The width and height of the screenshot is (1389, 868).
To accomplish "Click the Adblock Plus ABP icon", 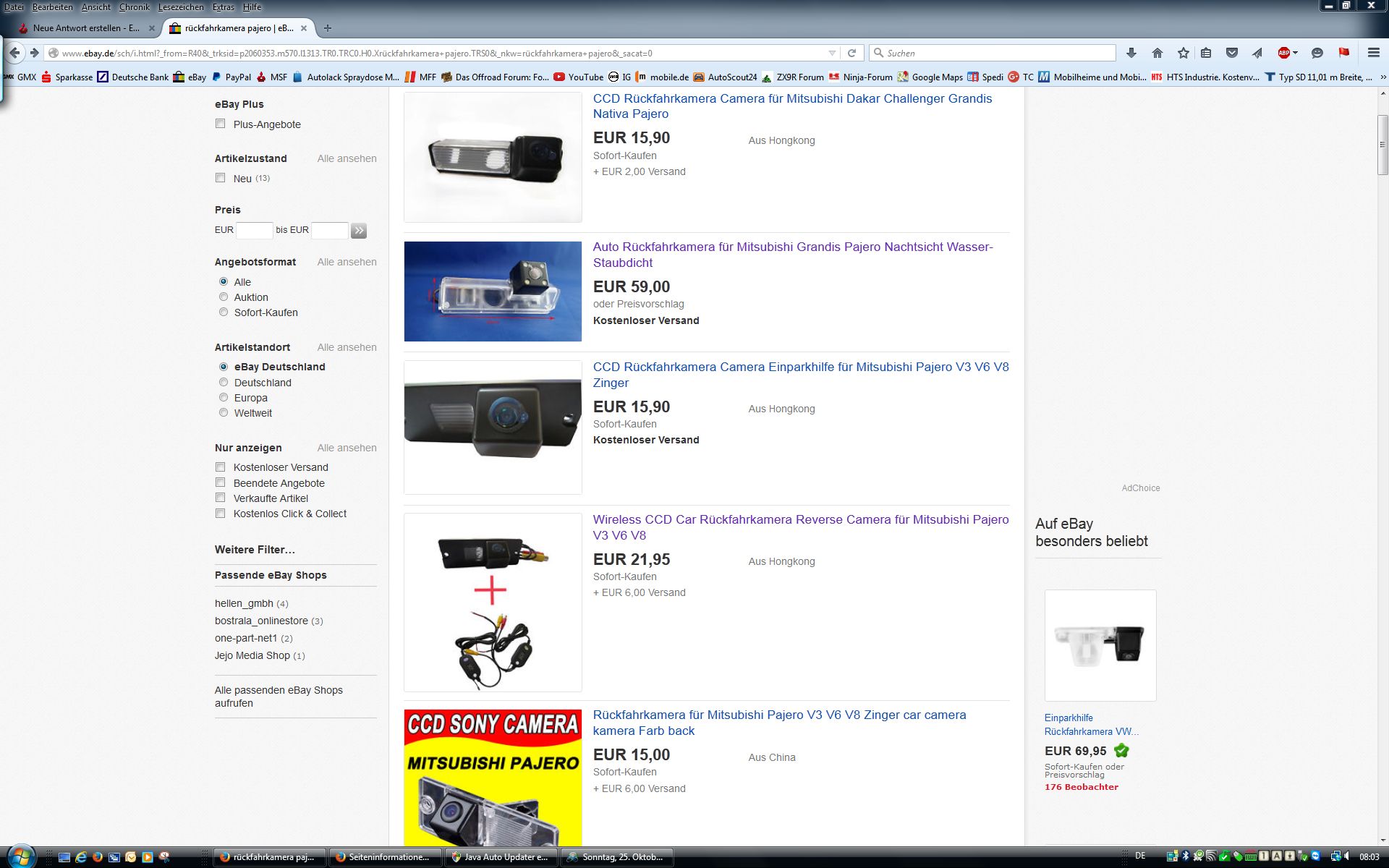I will (1283, 53).
